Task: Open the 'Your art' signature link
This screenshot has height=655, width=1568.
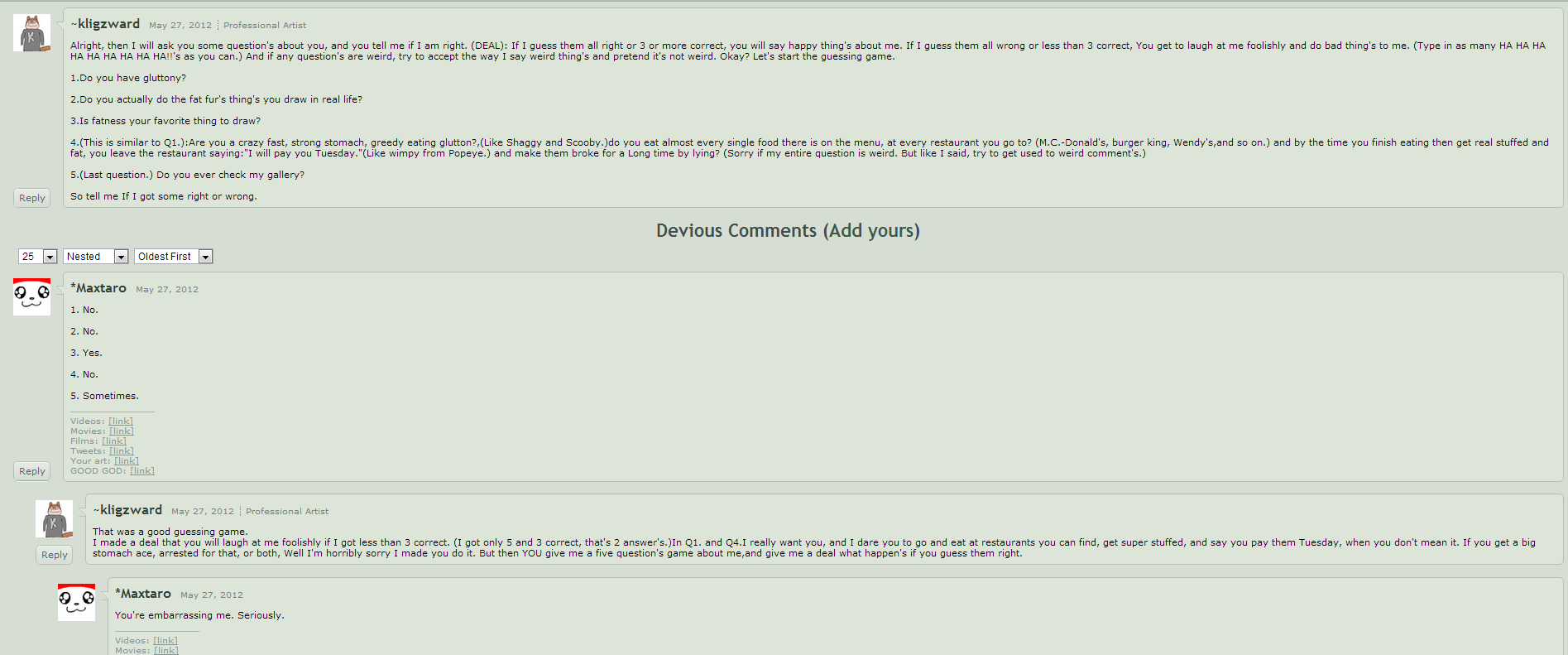Action: coord(127,461)
